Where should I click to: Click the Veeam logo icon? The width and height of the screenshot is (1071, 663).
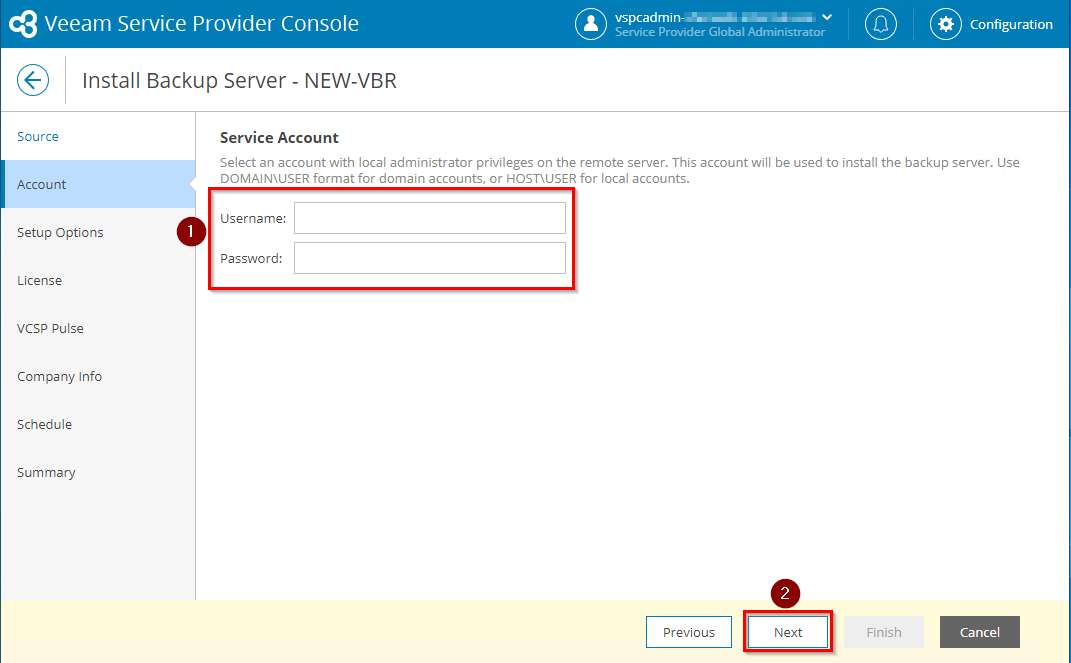pyautogui.click(x=23, y=24)
